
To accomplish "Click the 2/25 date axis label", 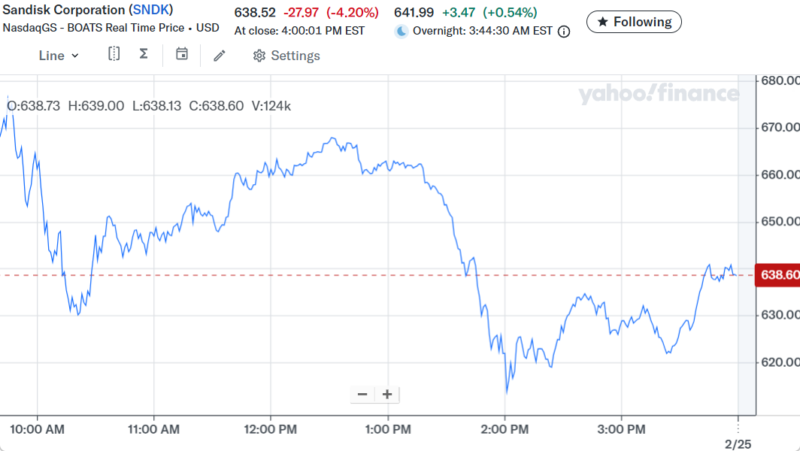I will (x=737, y=441).
